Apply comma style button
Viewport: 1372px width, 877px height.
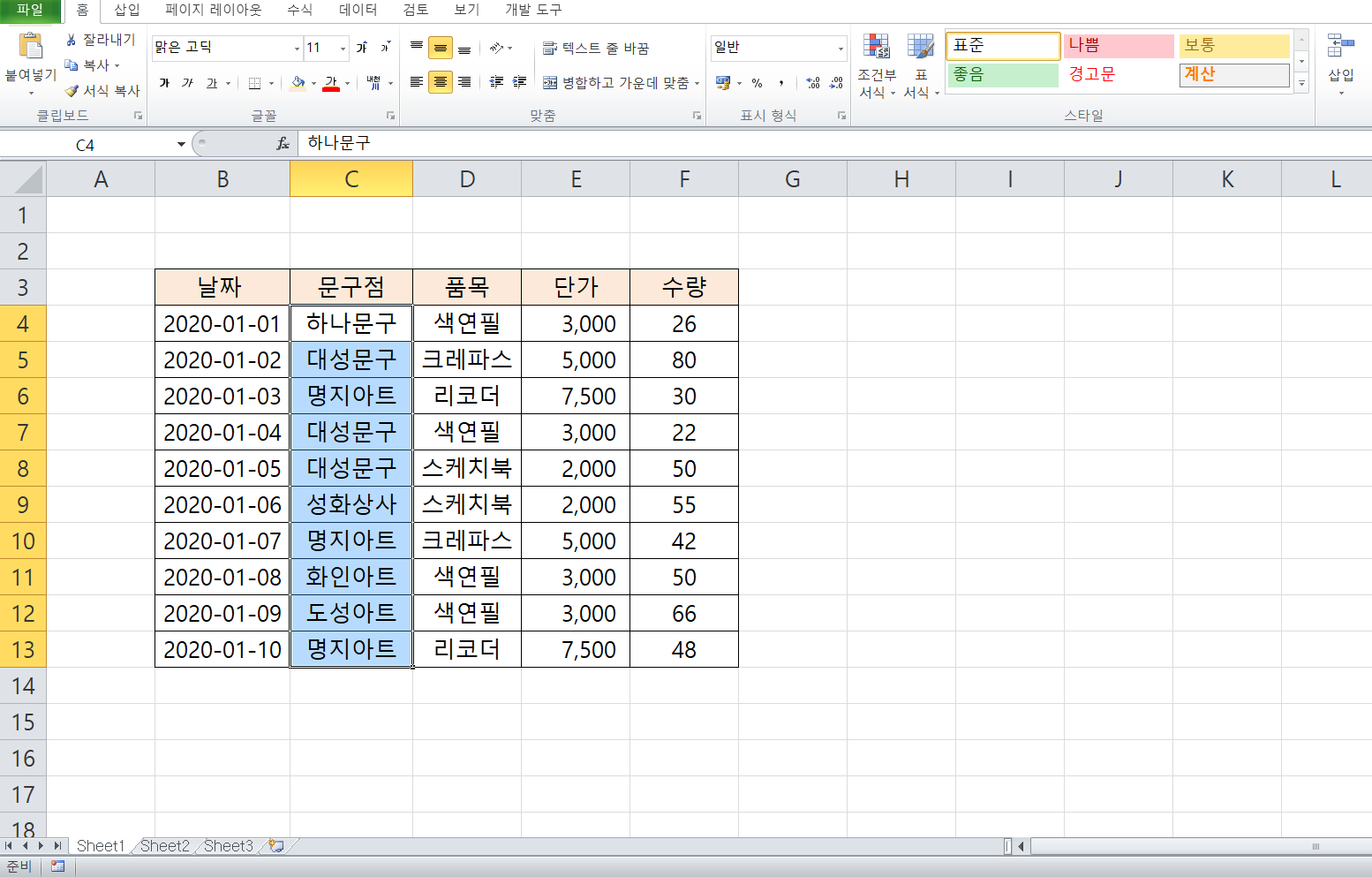781,83
